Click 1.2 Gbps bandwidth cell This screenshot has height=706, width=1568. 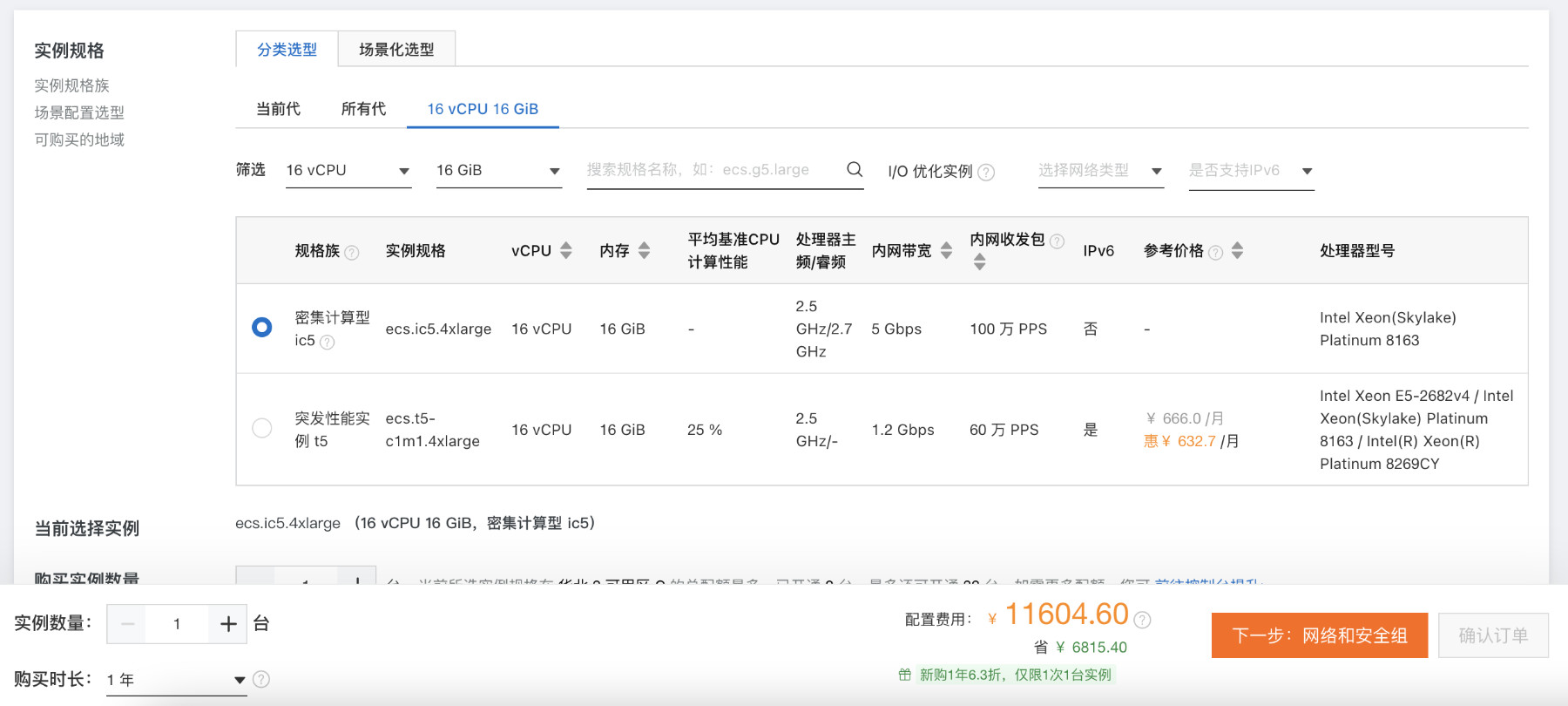902,430
